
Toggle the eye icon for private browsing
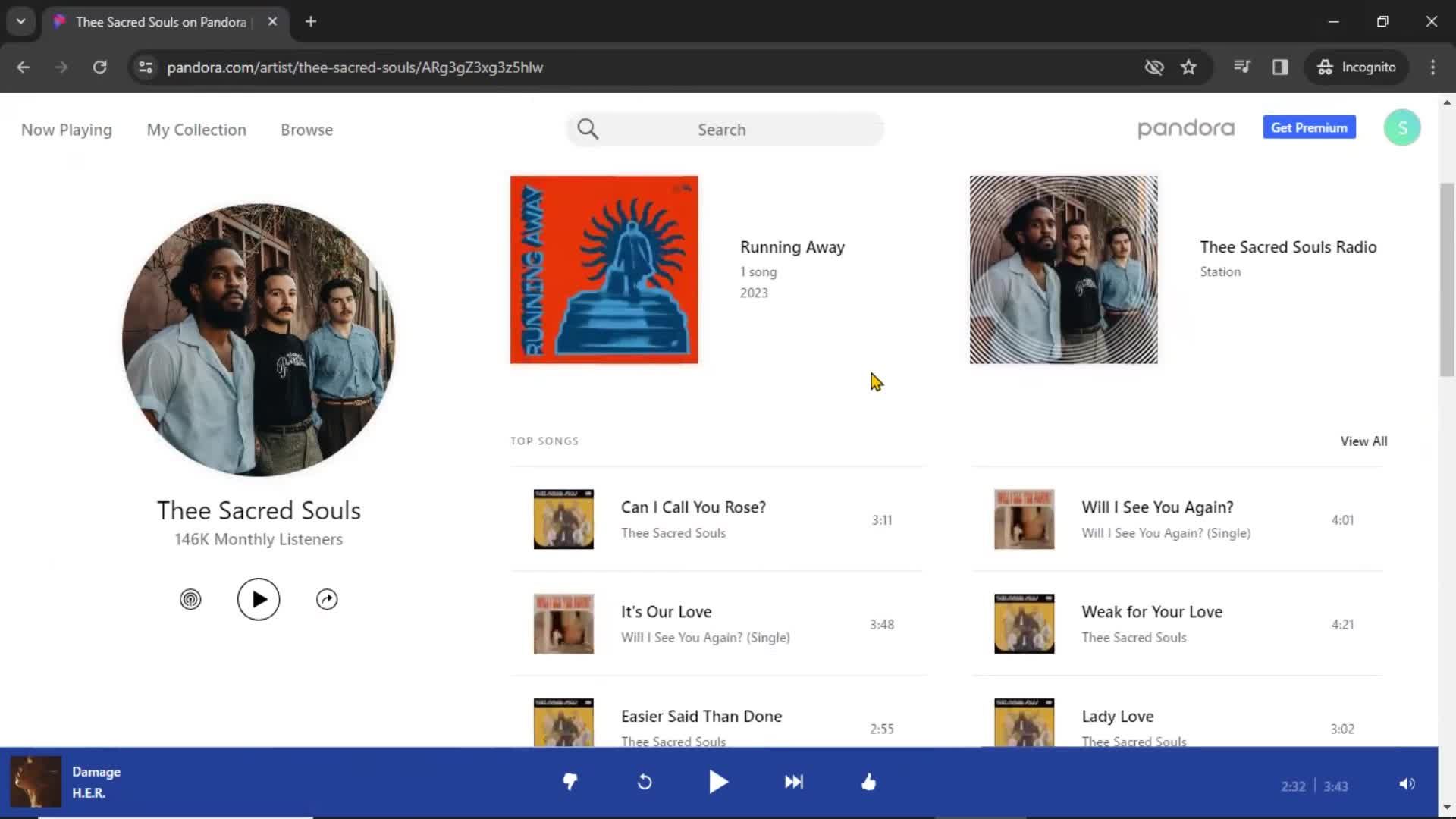[1154, 67]
